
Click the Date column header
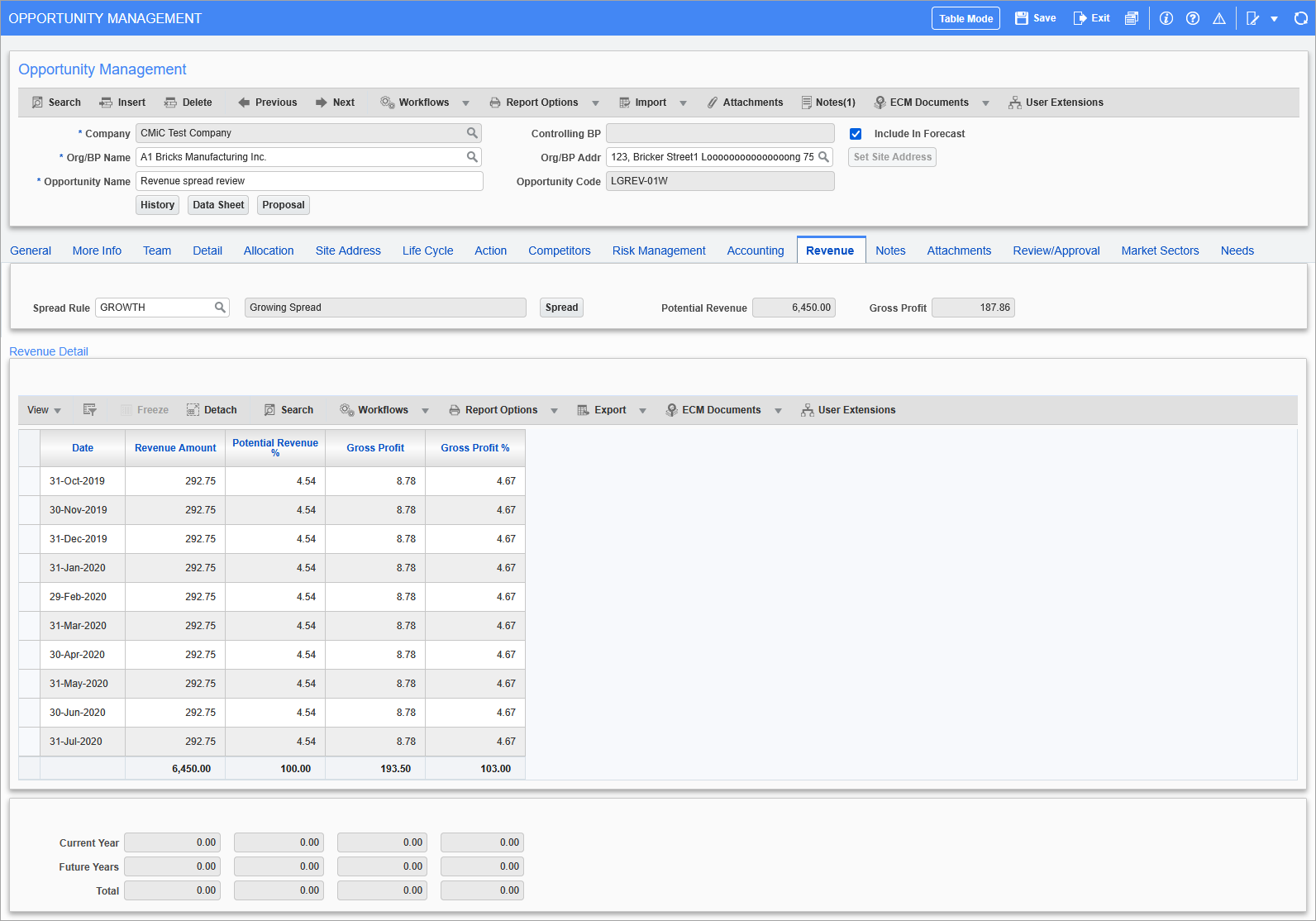[83, 448]
